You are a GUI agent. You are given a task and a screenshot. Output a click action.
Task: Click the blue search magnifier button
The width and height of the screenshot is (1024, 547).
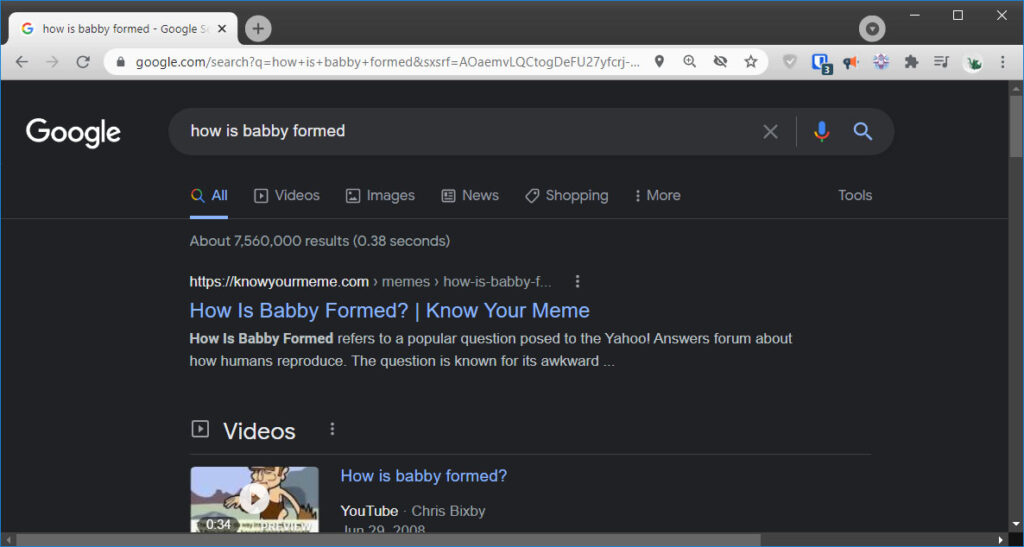coord(863,131)
